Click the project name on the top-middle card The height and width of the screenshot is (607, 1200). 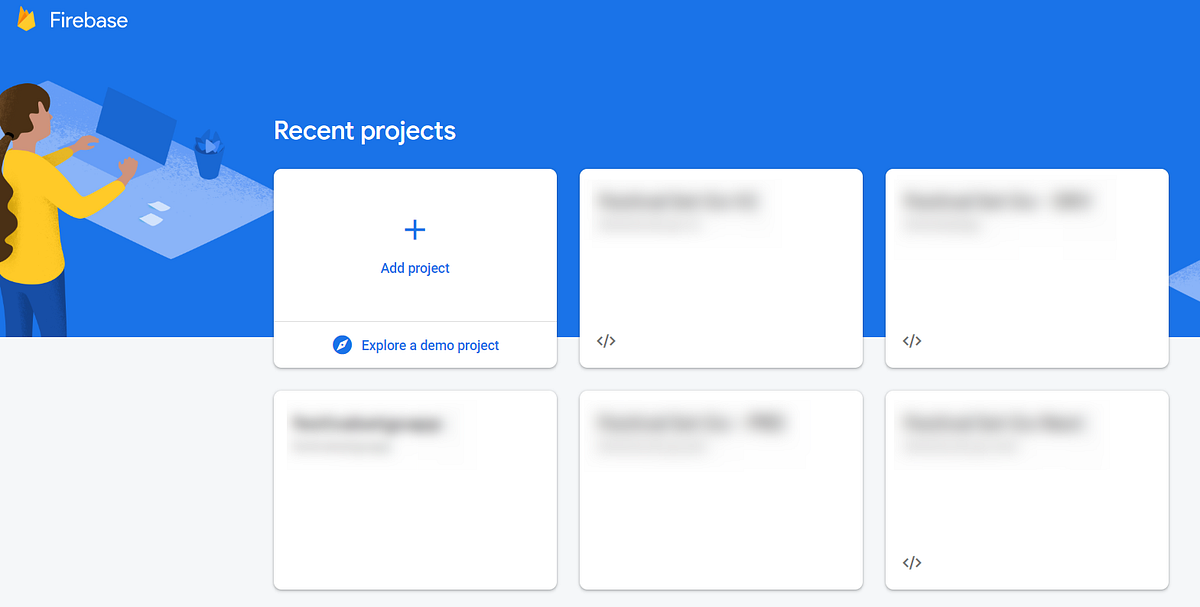[680, 201]
